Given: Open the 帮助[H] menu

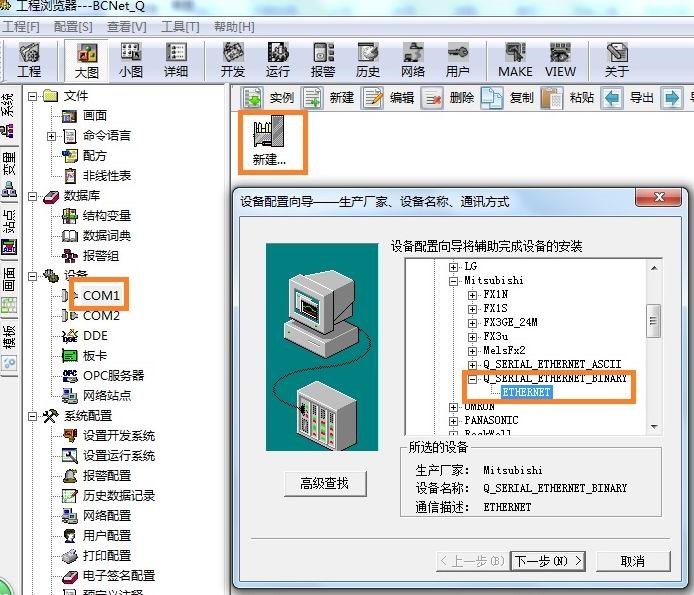Looking at the screenshot, I should pos(234,27).
